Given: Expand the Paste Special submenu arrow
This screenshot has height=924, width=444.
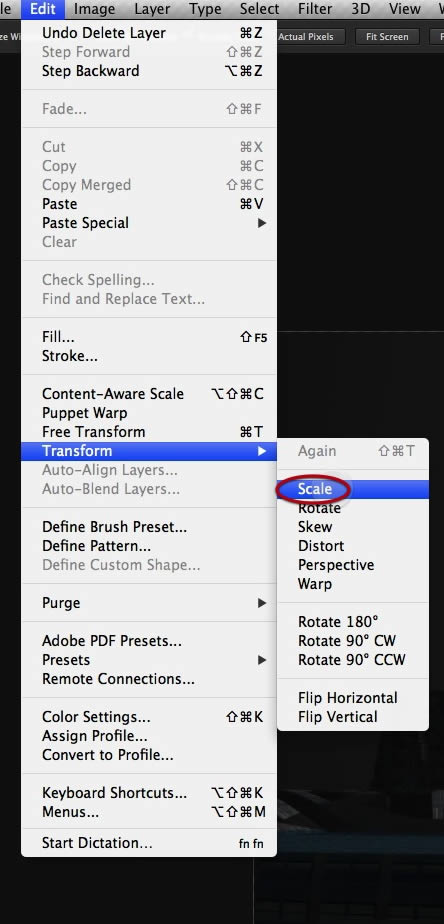Looking at the screenshot, I should click(x=262, y=223).
